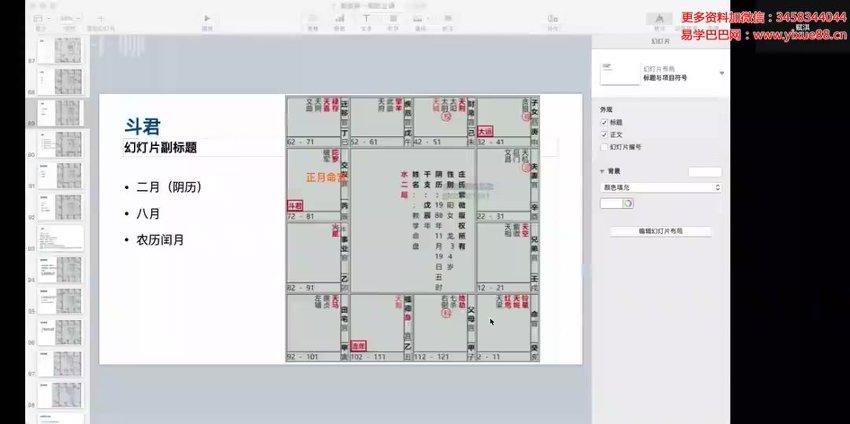This screenshot has height=424, width=850.
Task: Click the Comment icon in toolbar
Action: point(447,19)
